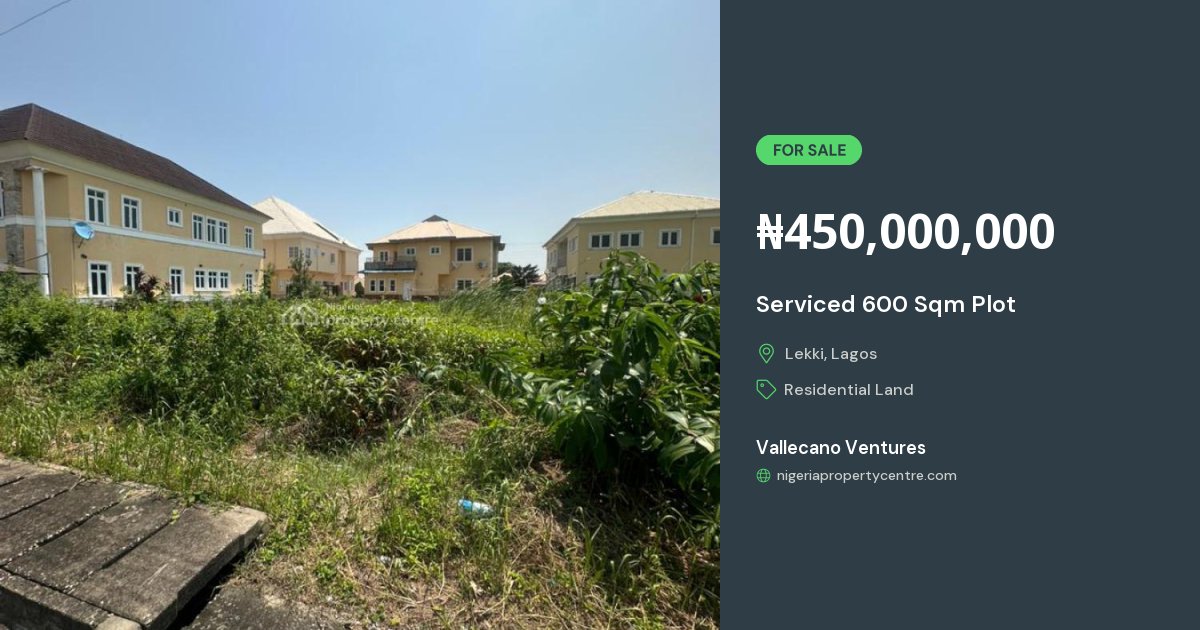This screenshot has width=1200, height=630.
Task: Click the globe icon beside website
Action: (x=763, y=476)
